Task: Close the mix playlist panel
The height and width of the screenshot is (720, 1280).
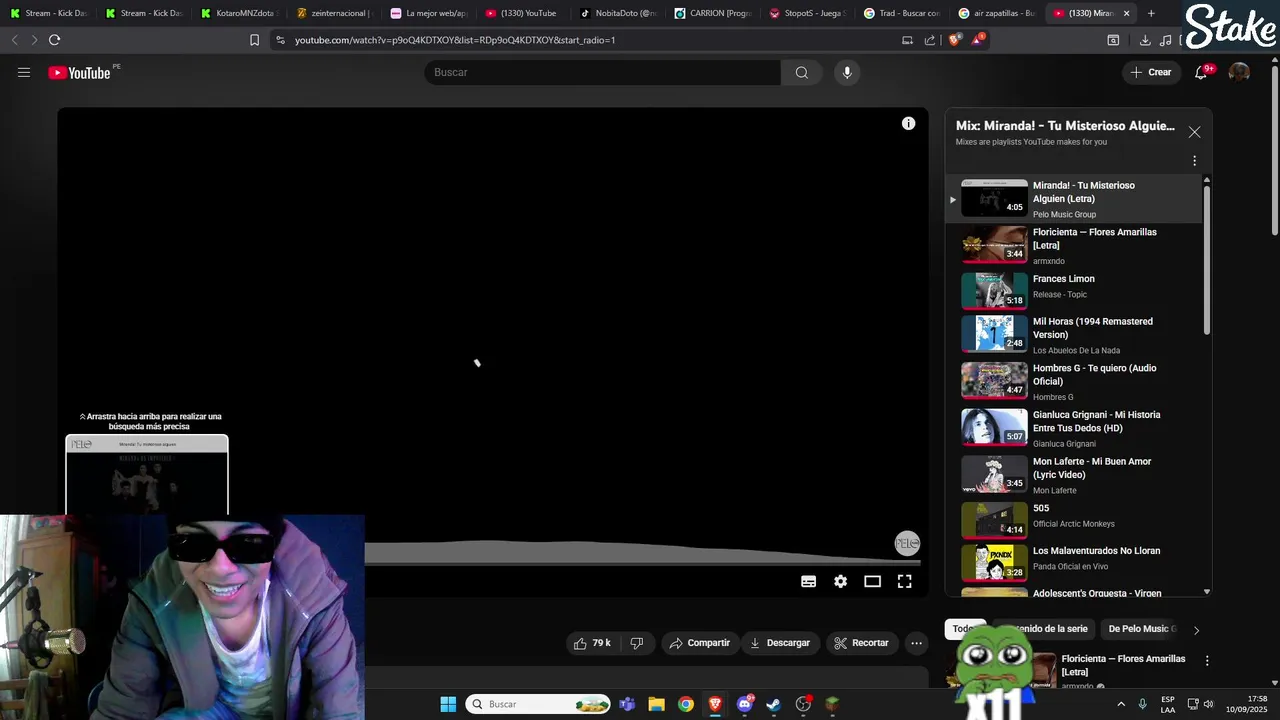Action: [x=1194, y=132]
